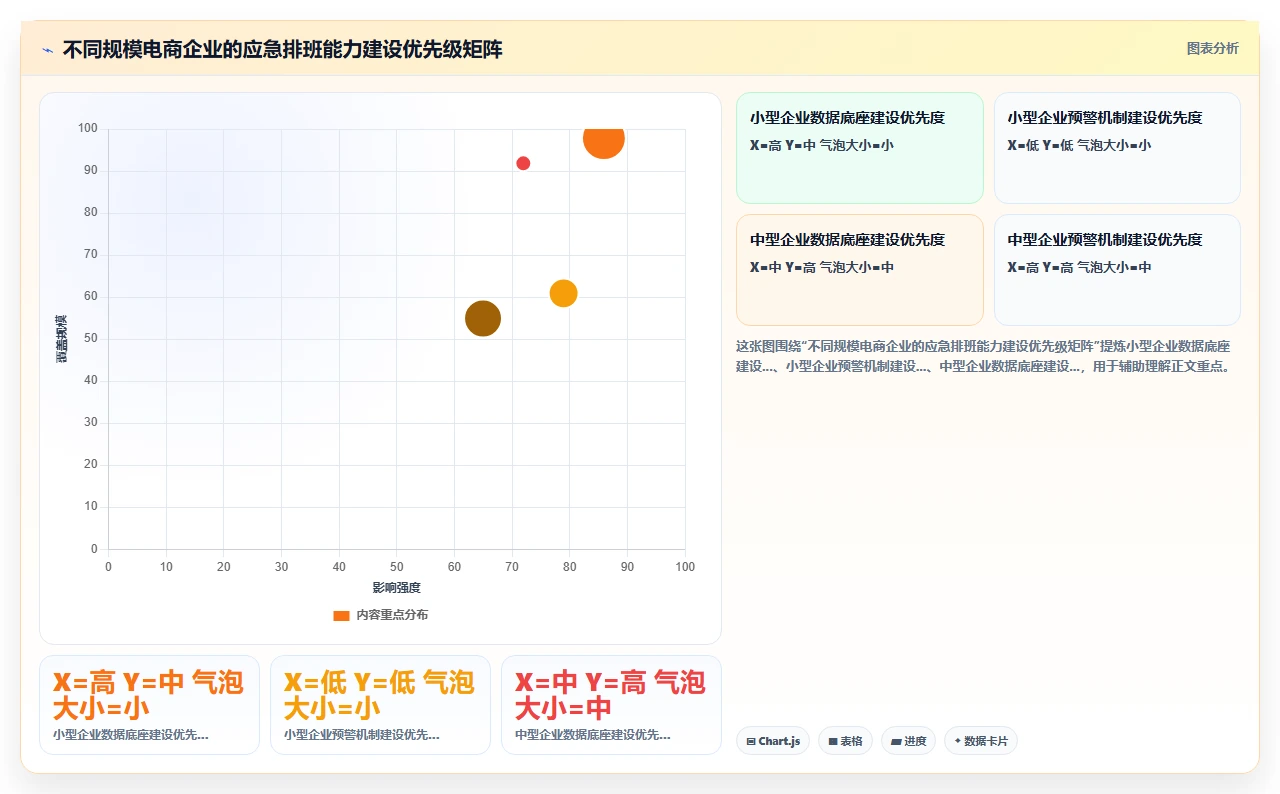This screenshot has width=1280, height=794.
Task: Open the 中型企业预警机制建设优先度 card
Action: 1117,270
